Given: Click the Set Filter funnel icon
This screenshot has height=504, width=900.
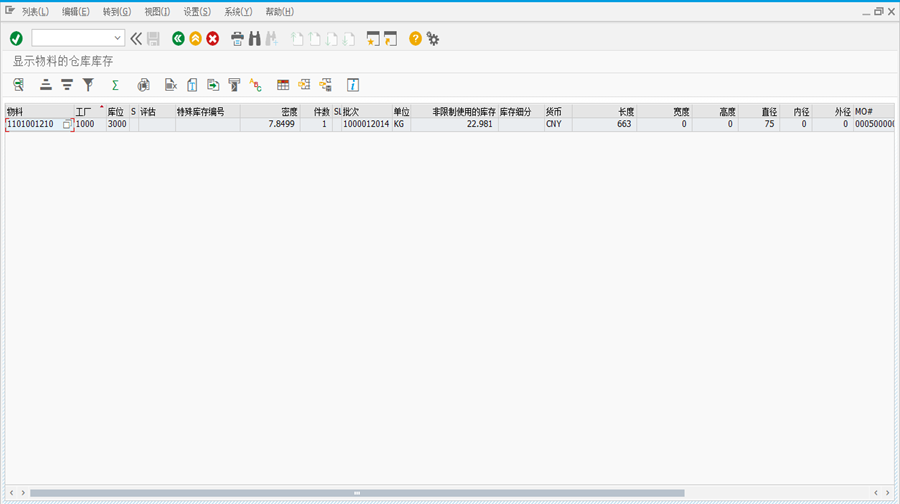Looking at the screenshot, I should click(88, 85).
